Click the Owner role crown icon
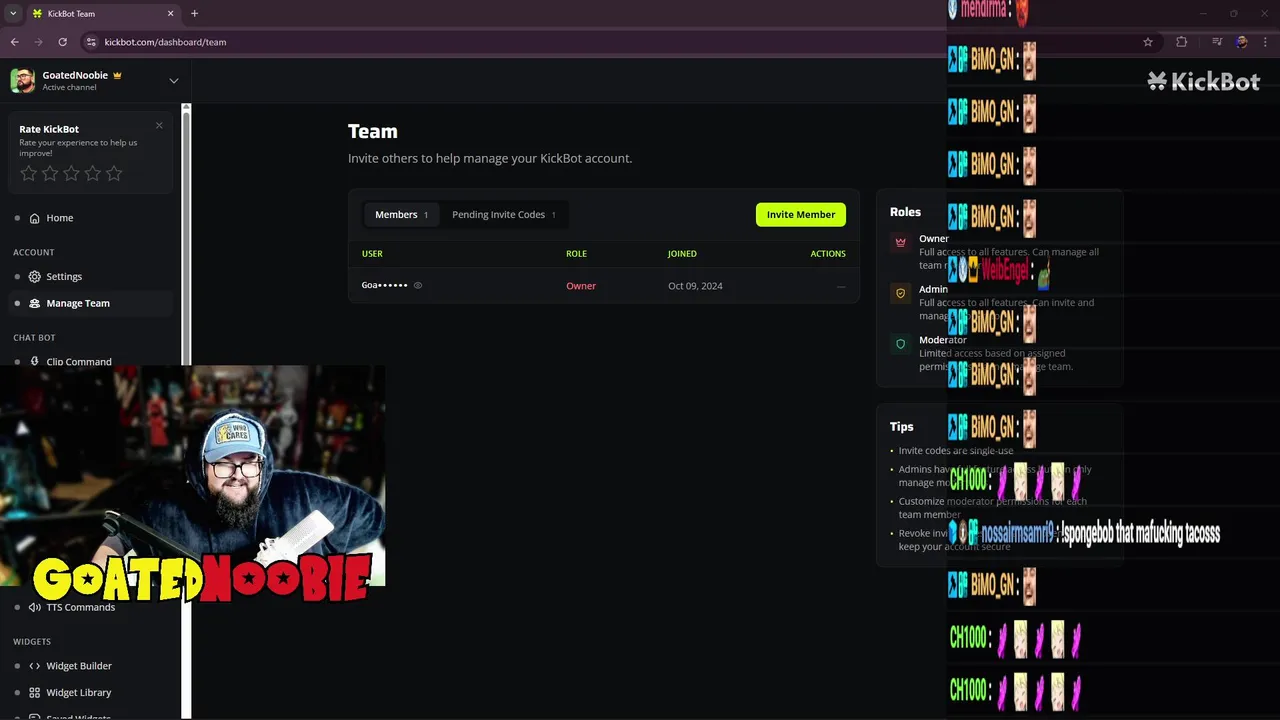The image size is (1280, 720). point(901,242)
